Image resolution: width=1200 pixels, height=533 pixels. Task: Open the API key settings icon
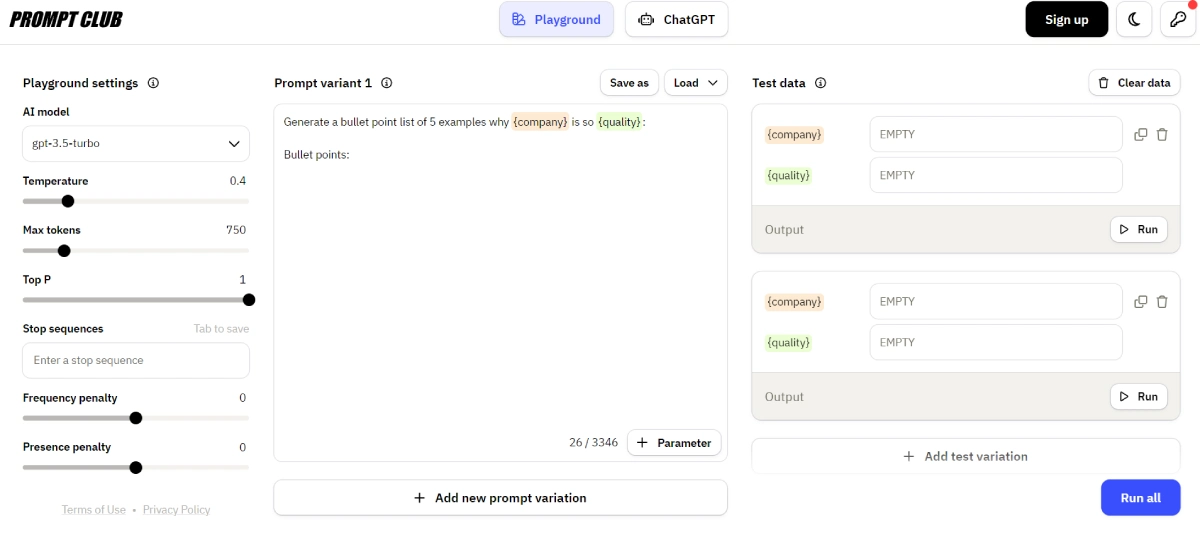[x=1178, y=19]
